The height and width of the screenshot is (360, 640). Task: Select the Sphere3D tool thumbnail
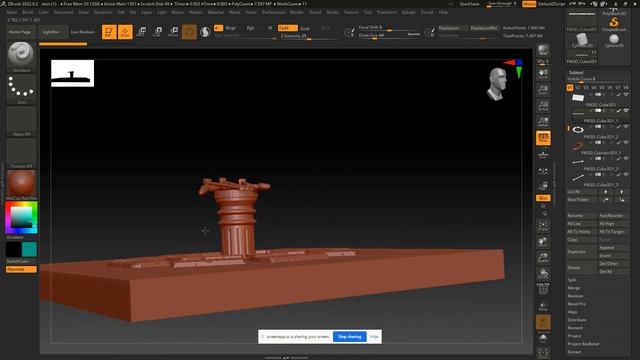pos(613,40)
